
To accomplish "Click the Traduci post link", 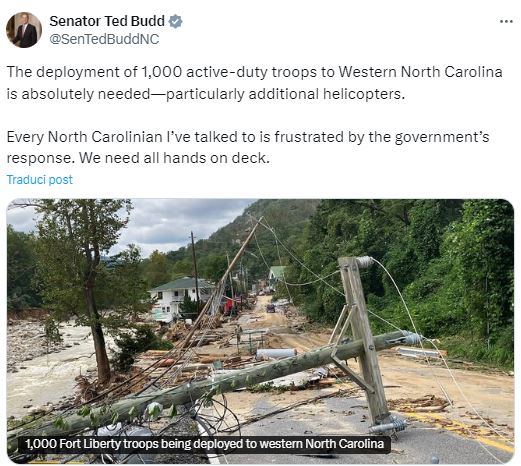I will coord(39,180).
